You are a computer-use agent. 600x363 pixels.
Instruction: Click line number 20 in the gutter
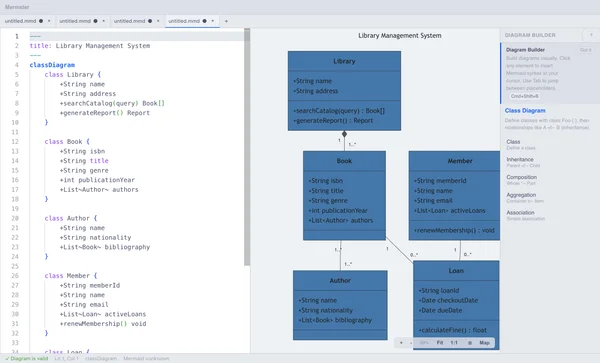15,218
